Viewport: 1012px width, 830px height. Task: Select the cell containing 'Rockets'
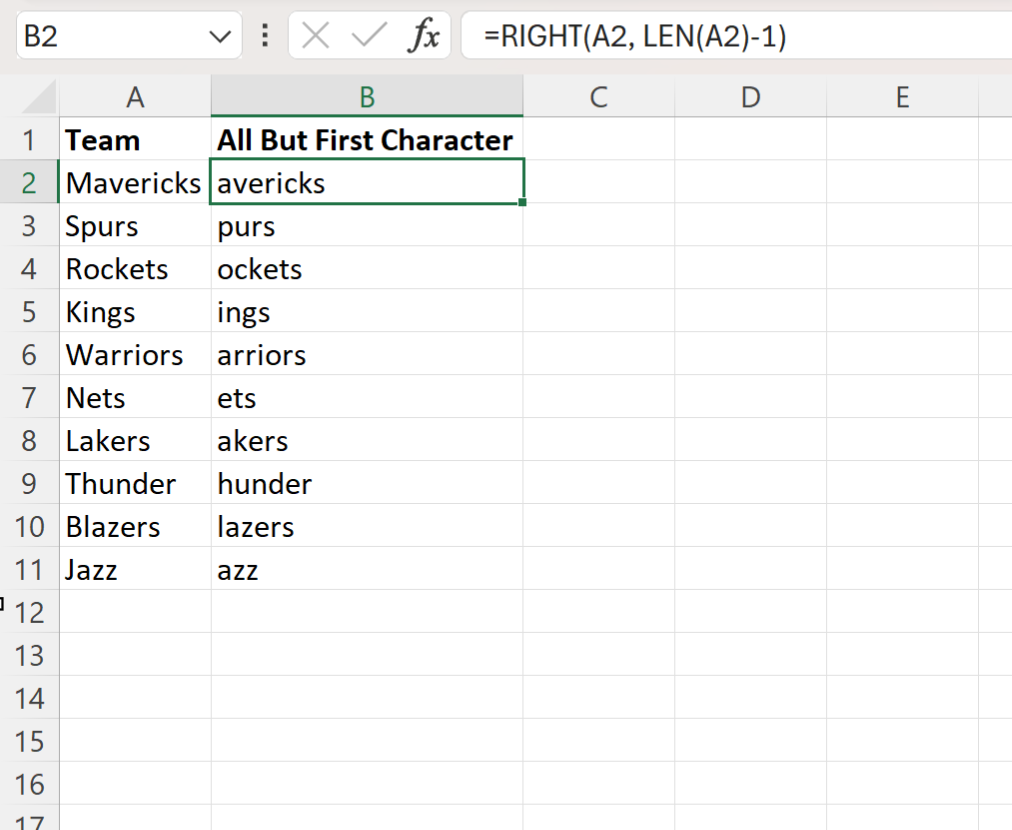click(135, 268)
